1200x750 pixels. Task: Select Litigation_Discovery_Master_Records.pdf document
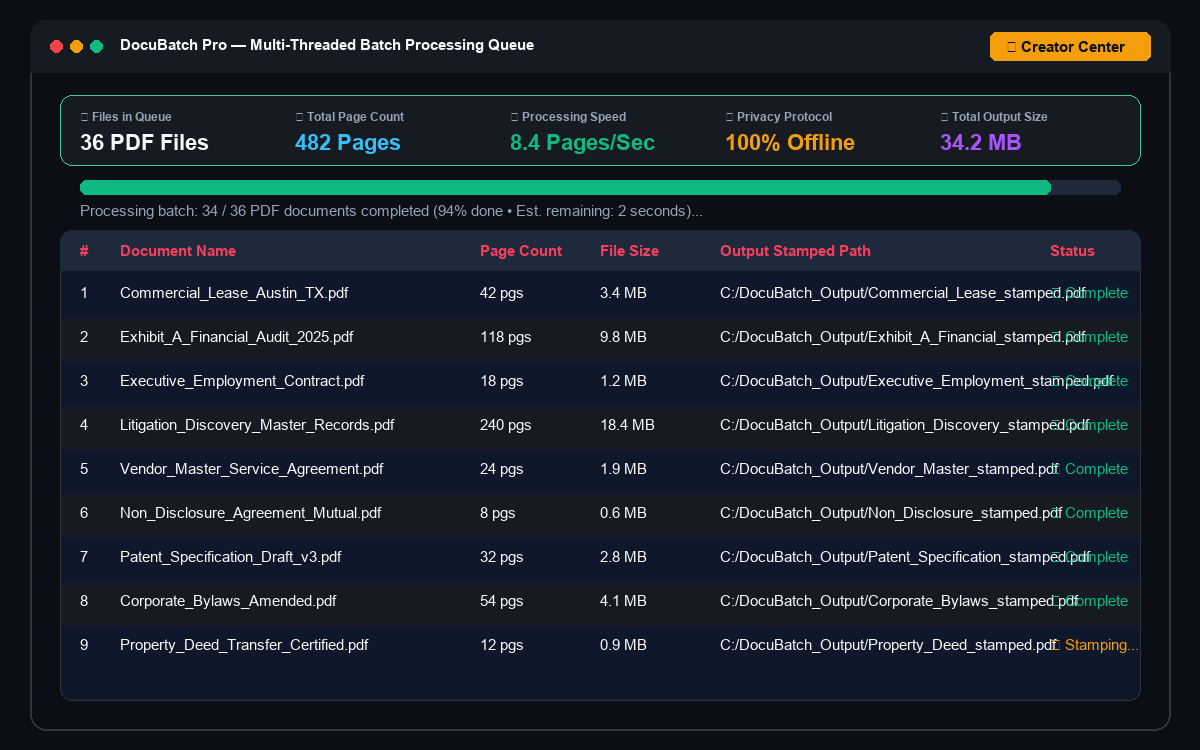coord(257,425)
